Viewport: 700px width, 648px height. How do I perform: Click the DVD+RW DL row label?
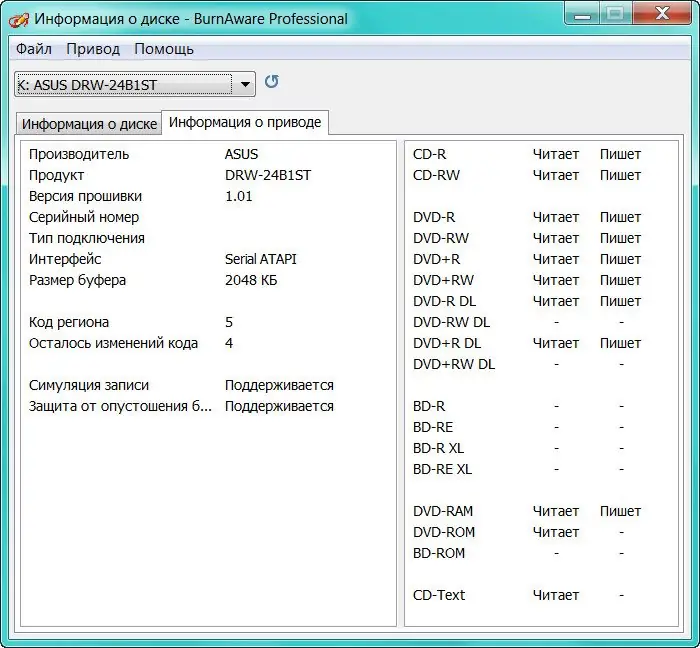point(454,364)
